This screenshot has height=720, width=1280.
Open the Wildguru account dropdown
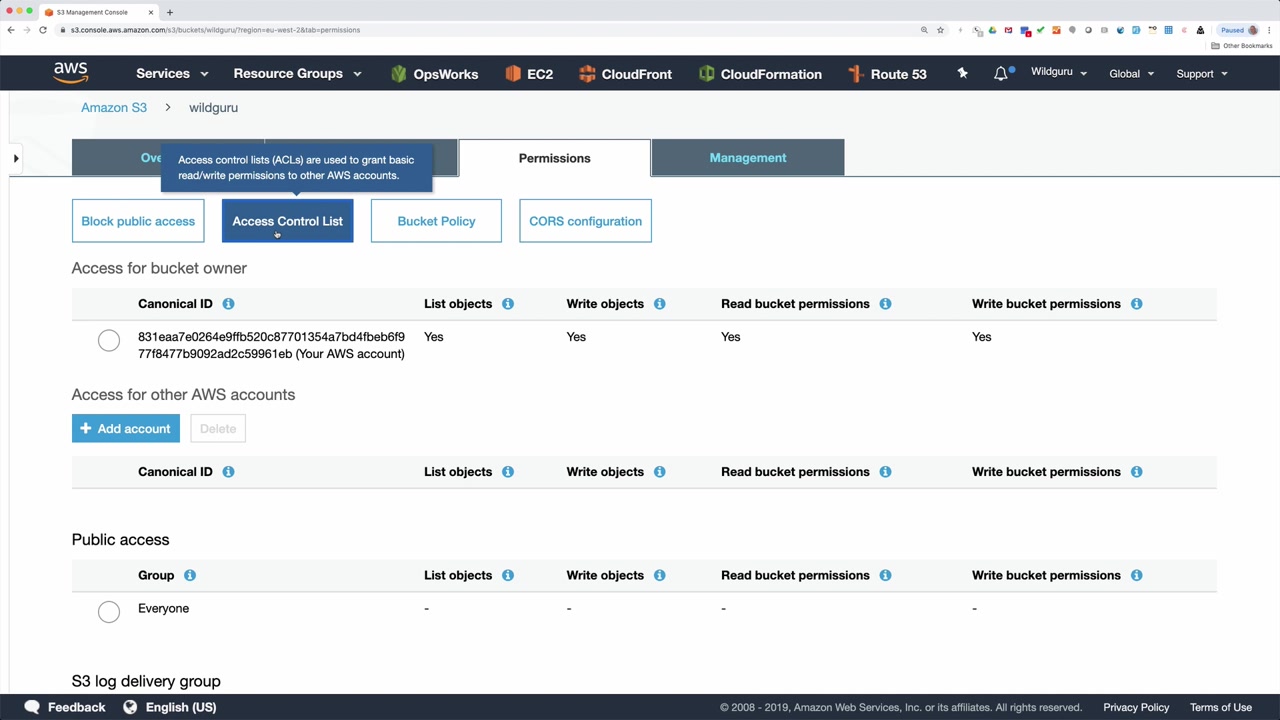[1058, 73]
